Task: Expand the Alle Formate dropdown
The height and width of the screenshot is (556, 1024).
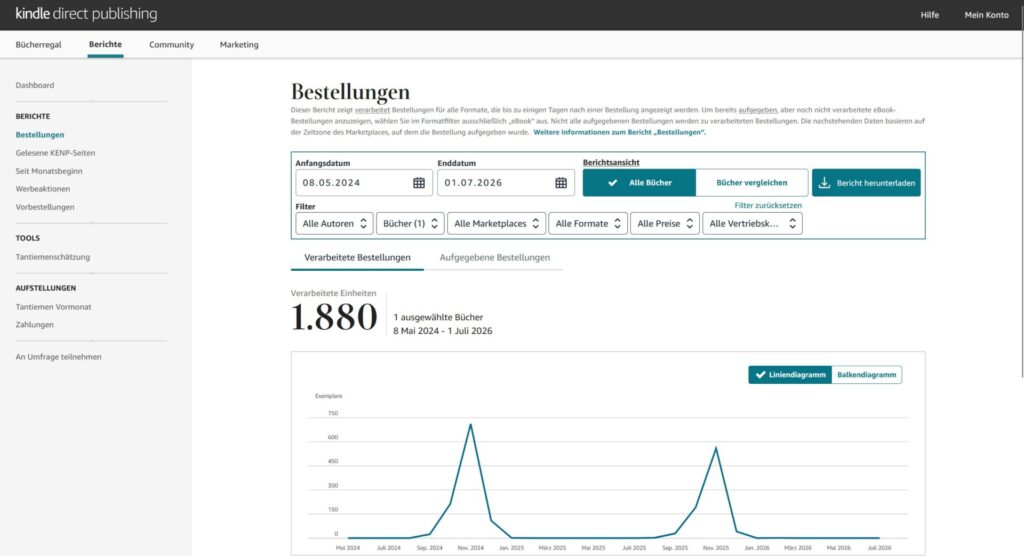Action: pos(588,223)
